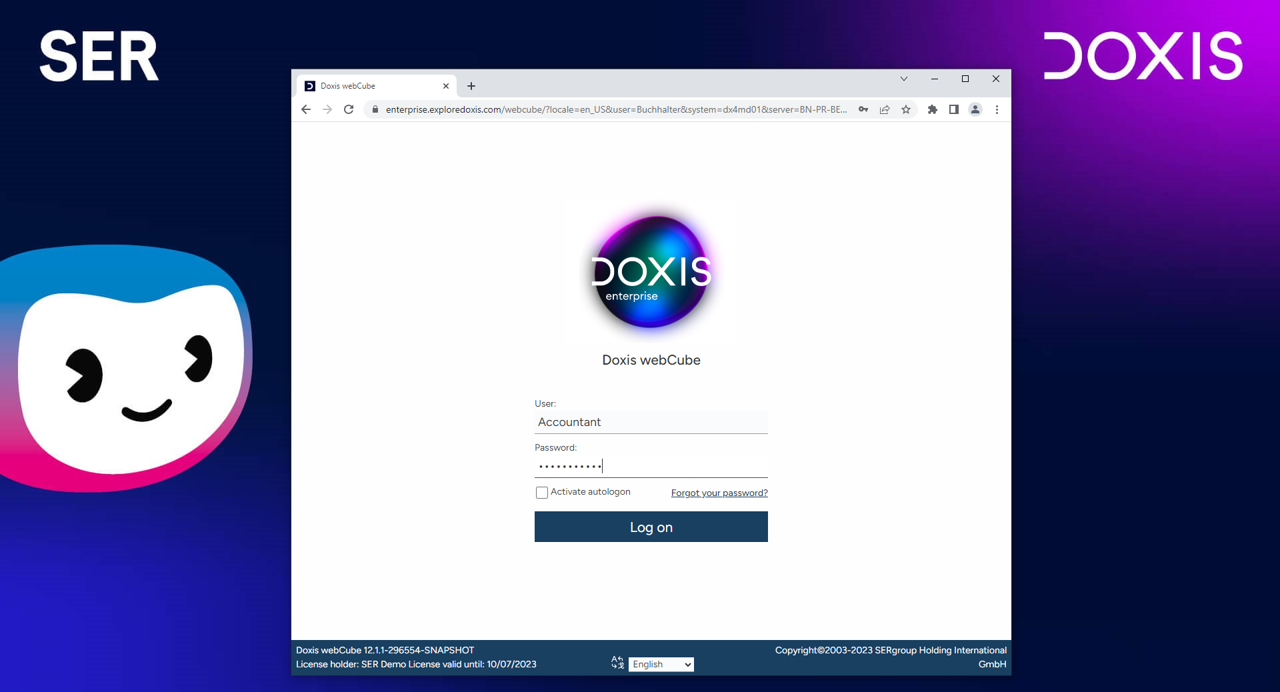Image resolution: width=1280 pixels, height=692 pixels.
Task: Click the Password input field
Action: 651,466
